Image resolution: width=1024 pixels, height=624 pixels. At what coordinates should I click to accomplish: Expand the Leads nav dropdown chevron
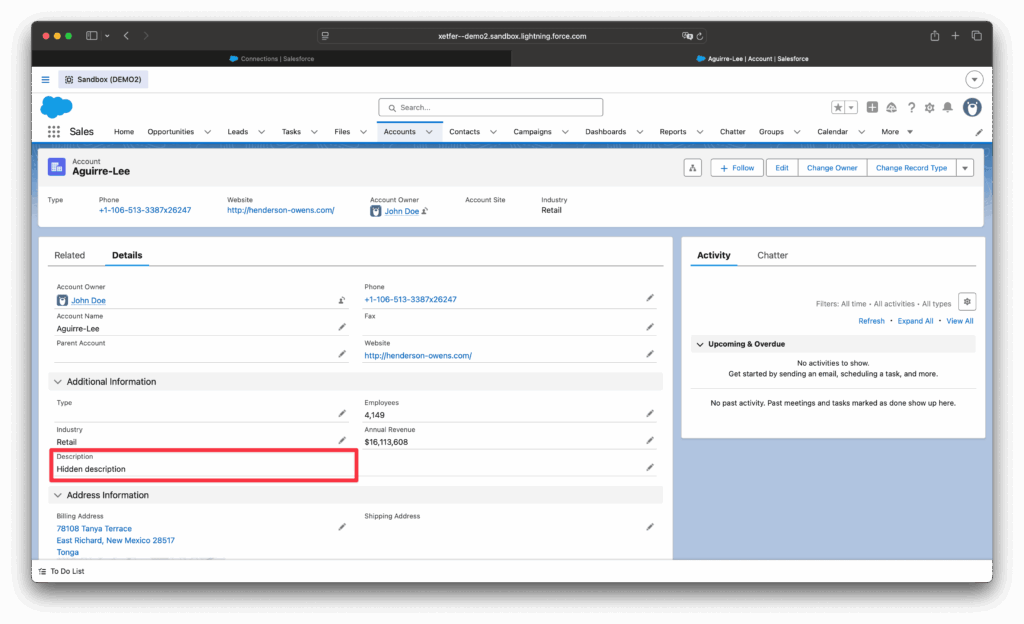click(x=262, y=132)
